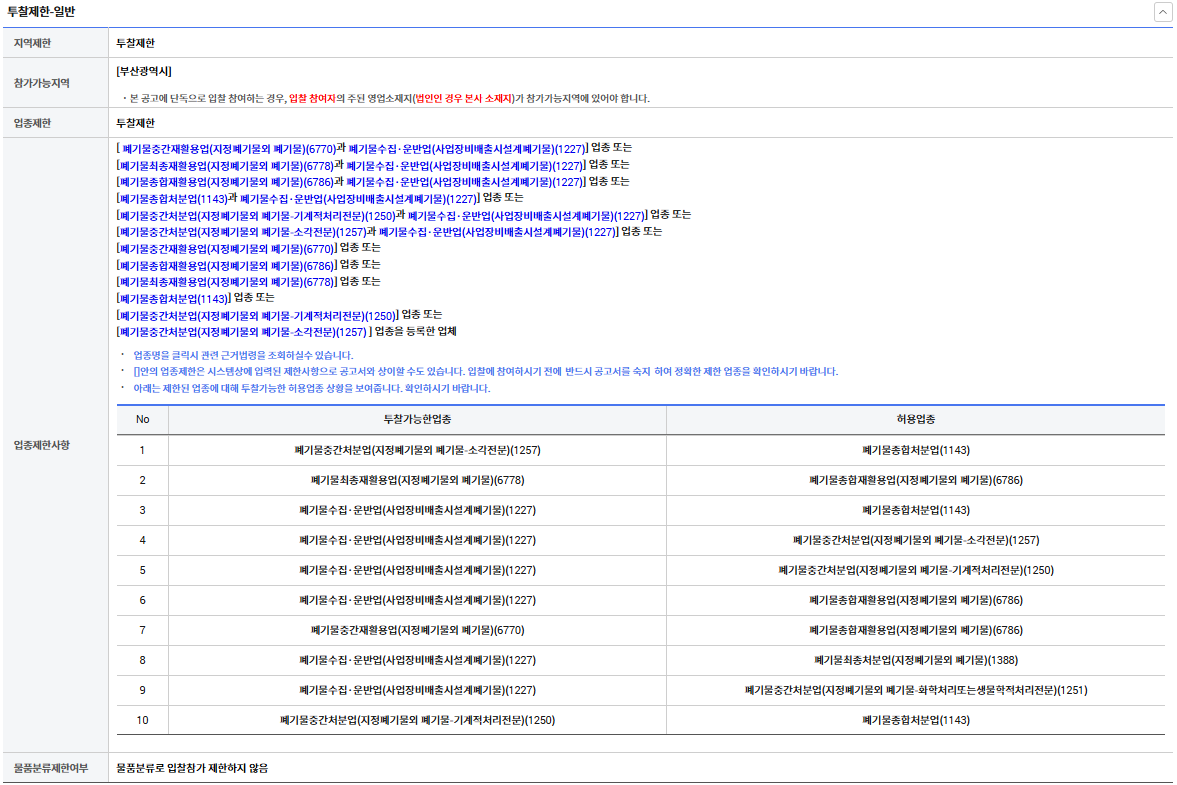1177x785 pixels.
Task: Click 폐기물수집·운반업(1227) link in the first line
Action: [x=466, y=148]
